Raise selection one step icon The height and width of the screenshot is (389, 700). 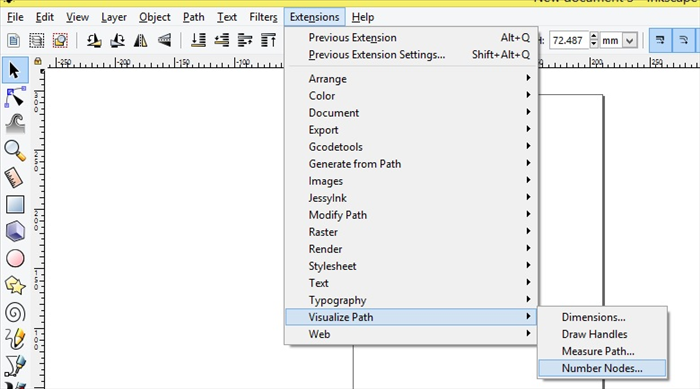[x=245, y=41]
